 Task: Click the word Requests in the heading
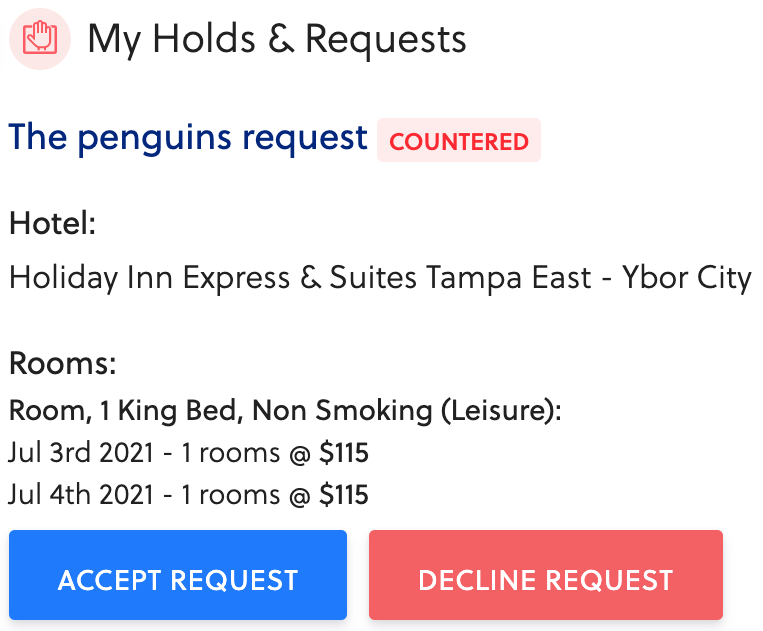385,39
